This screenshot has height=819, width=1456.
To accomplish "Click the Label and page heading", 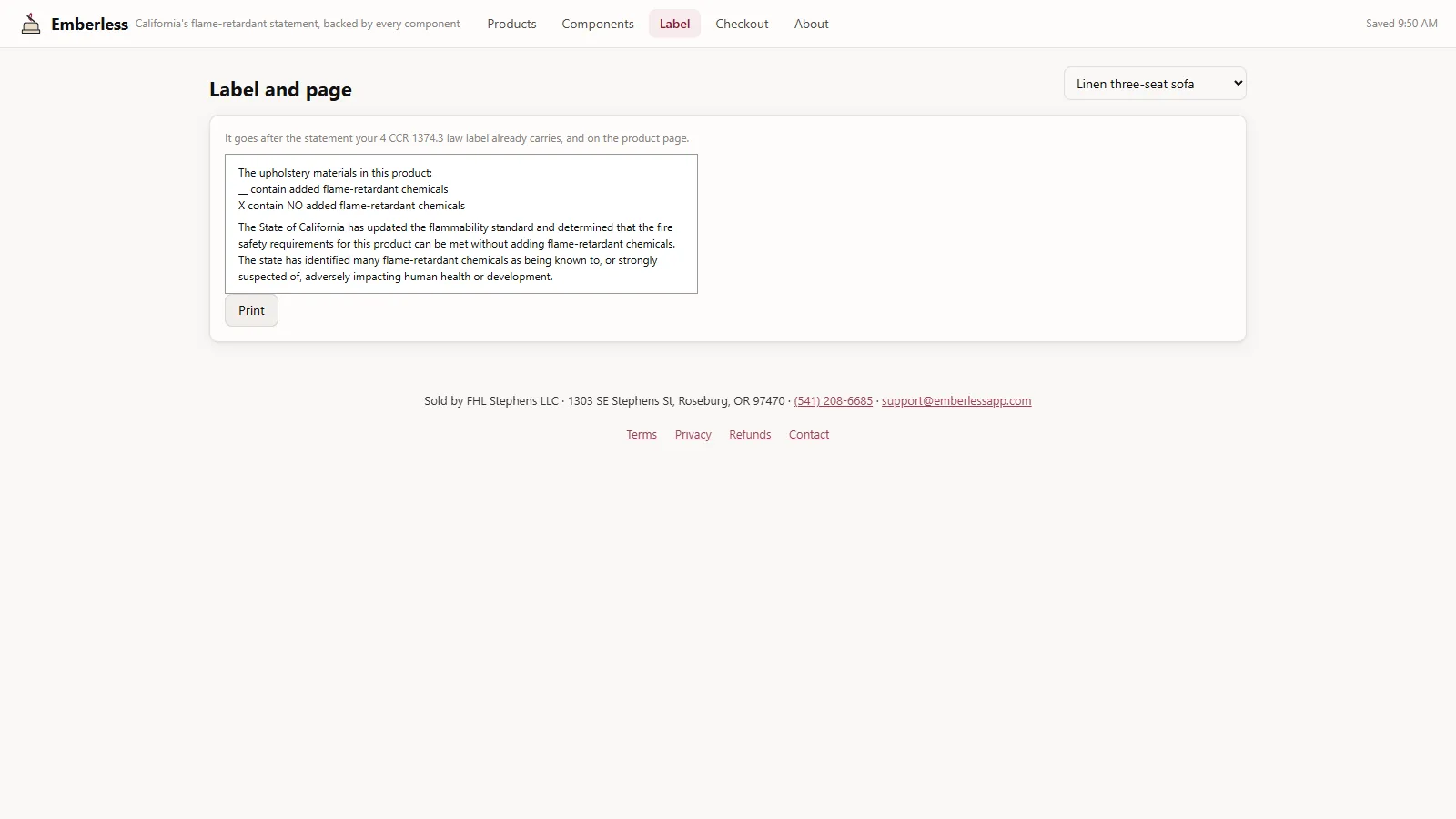I will click(x=280, y=89).
